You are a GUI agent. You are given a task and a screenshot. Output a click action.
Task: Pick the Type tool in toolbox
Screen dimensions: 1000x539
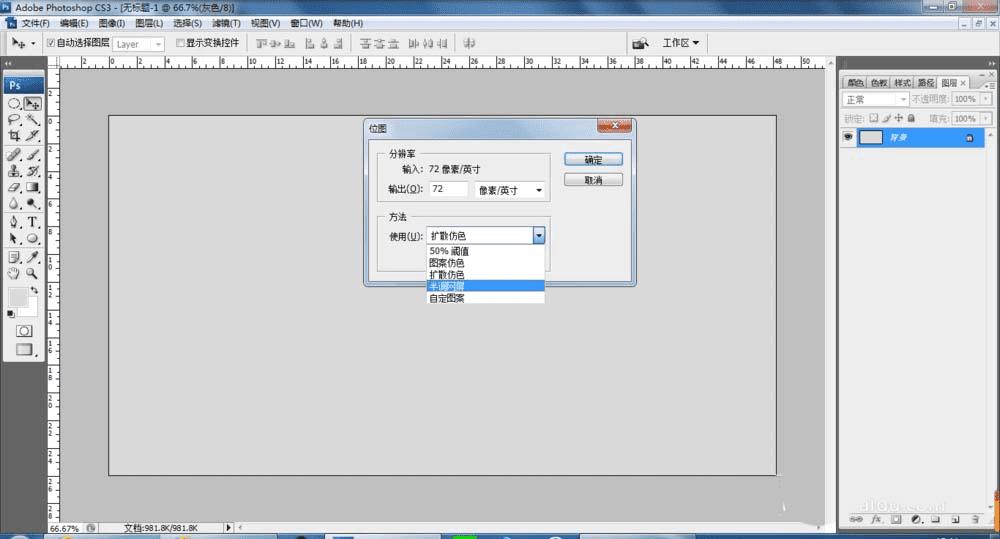(x=33, y=221)
